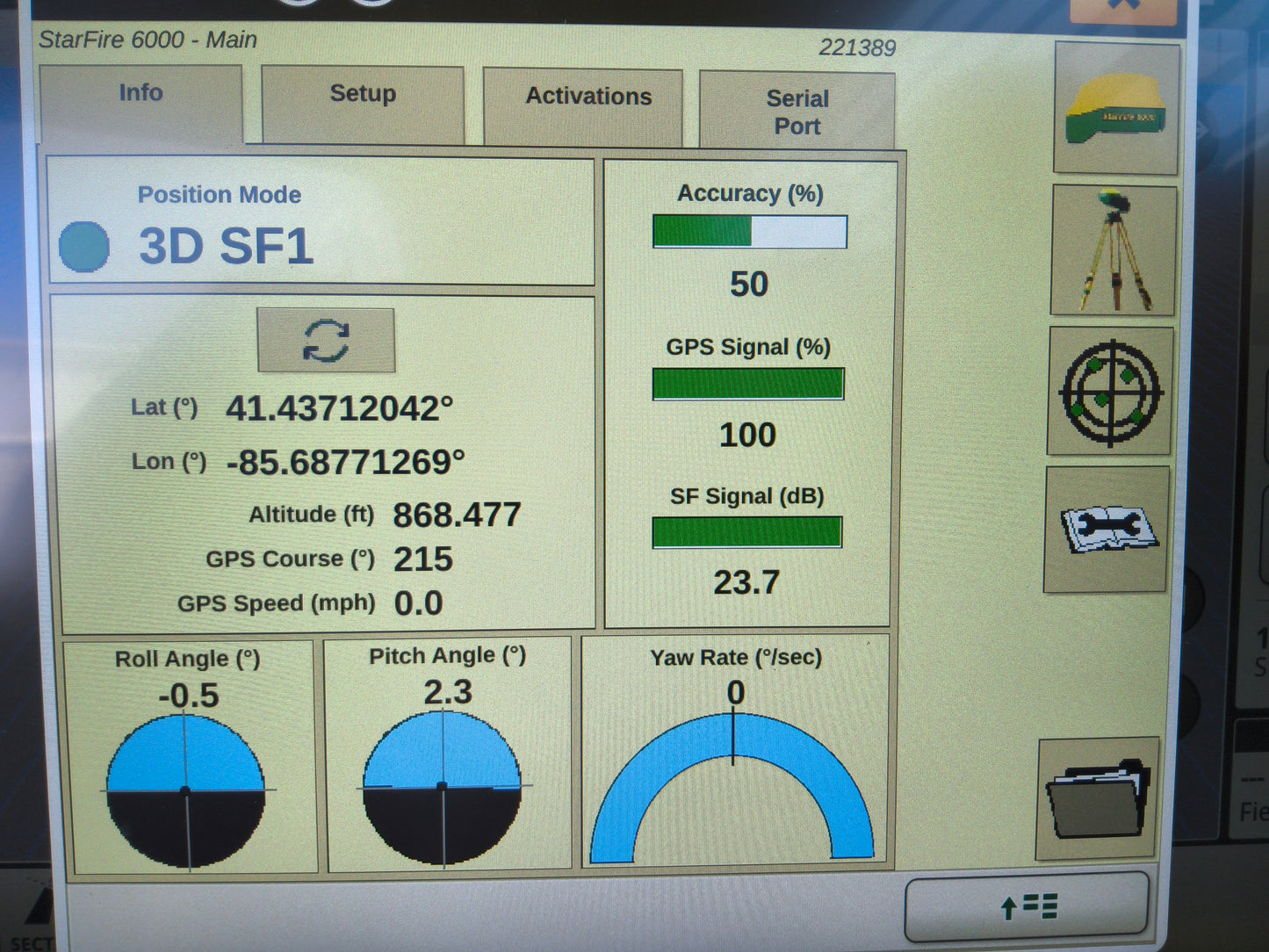
Task: Click the longitude value -85.68771269°
Action: pos(345,462)
